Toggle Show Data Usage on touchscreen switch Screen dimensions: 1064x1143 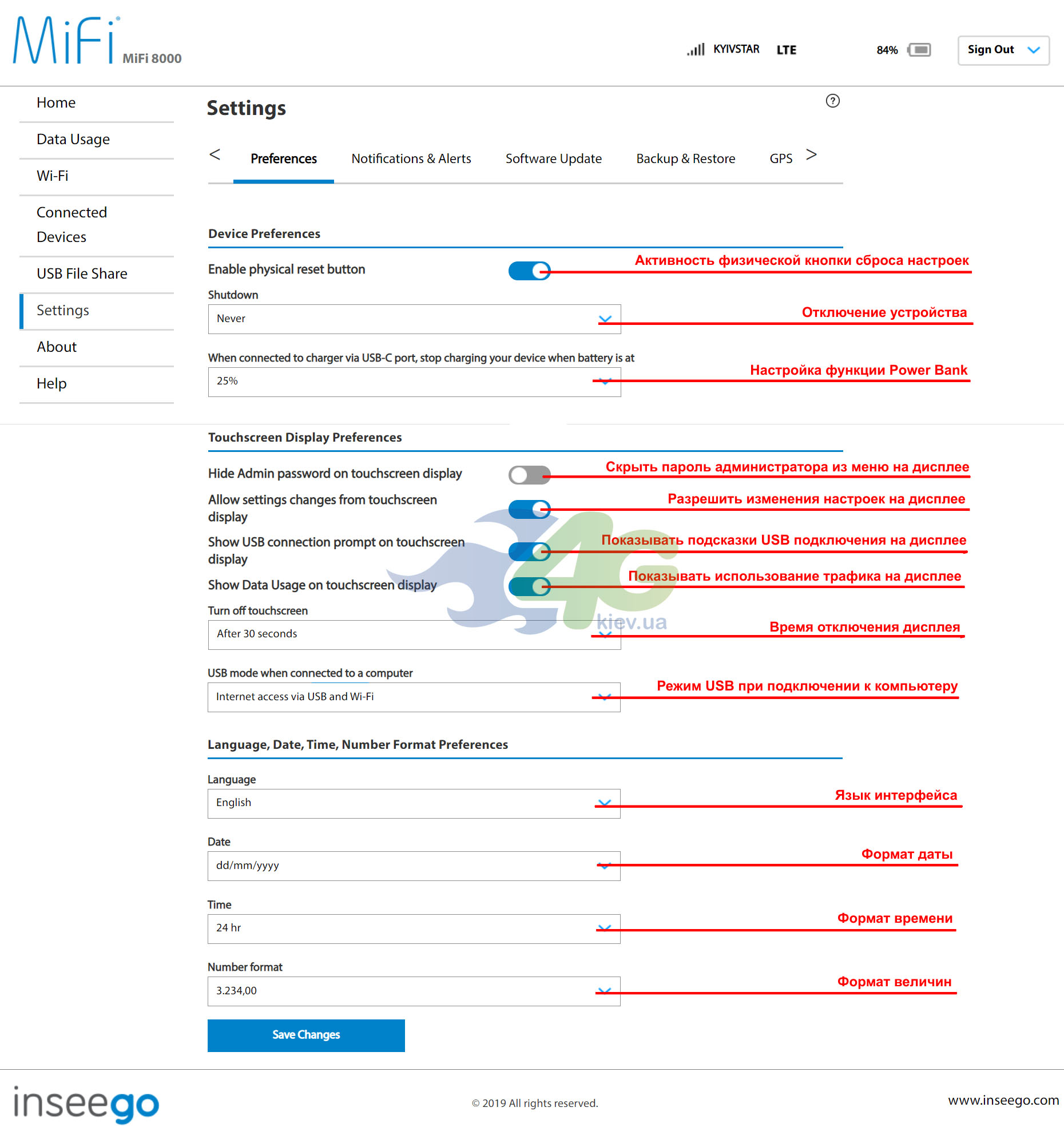click(x=529, y=586)
